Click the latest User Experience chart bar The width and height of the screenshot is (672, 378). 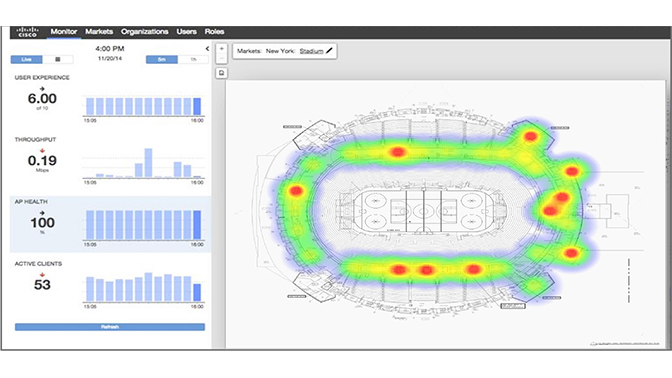coord(197,107)
